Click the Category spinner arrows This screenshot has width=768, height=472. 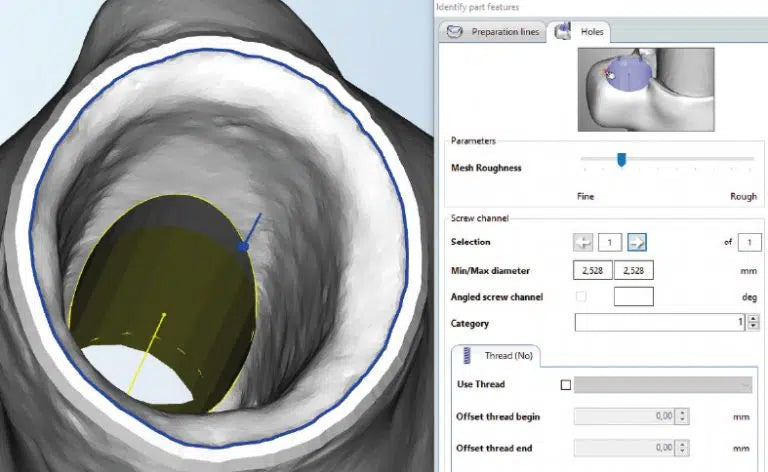[x=753, y=323]
